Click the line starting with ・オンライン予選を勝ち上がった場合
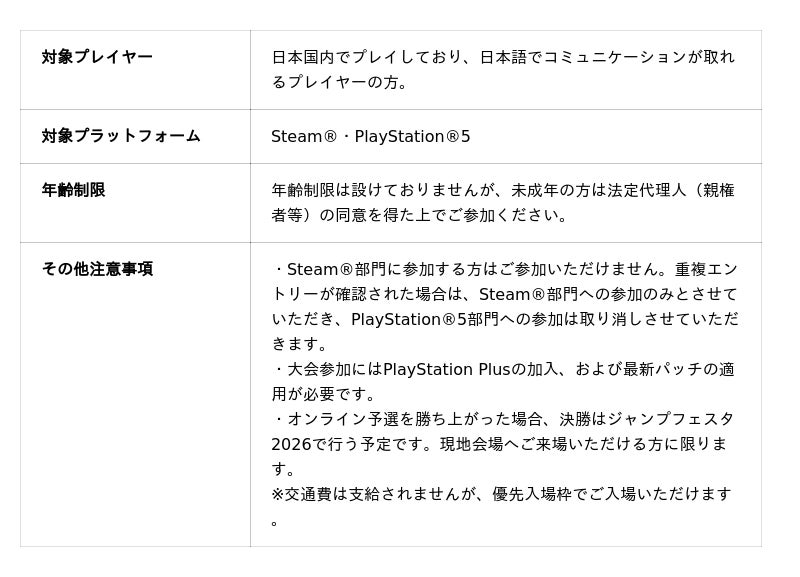 point(504,419)
